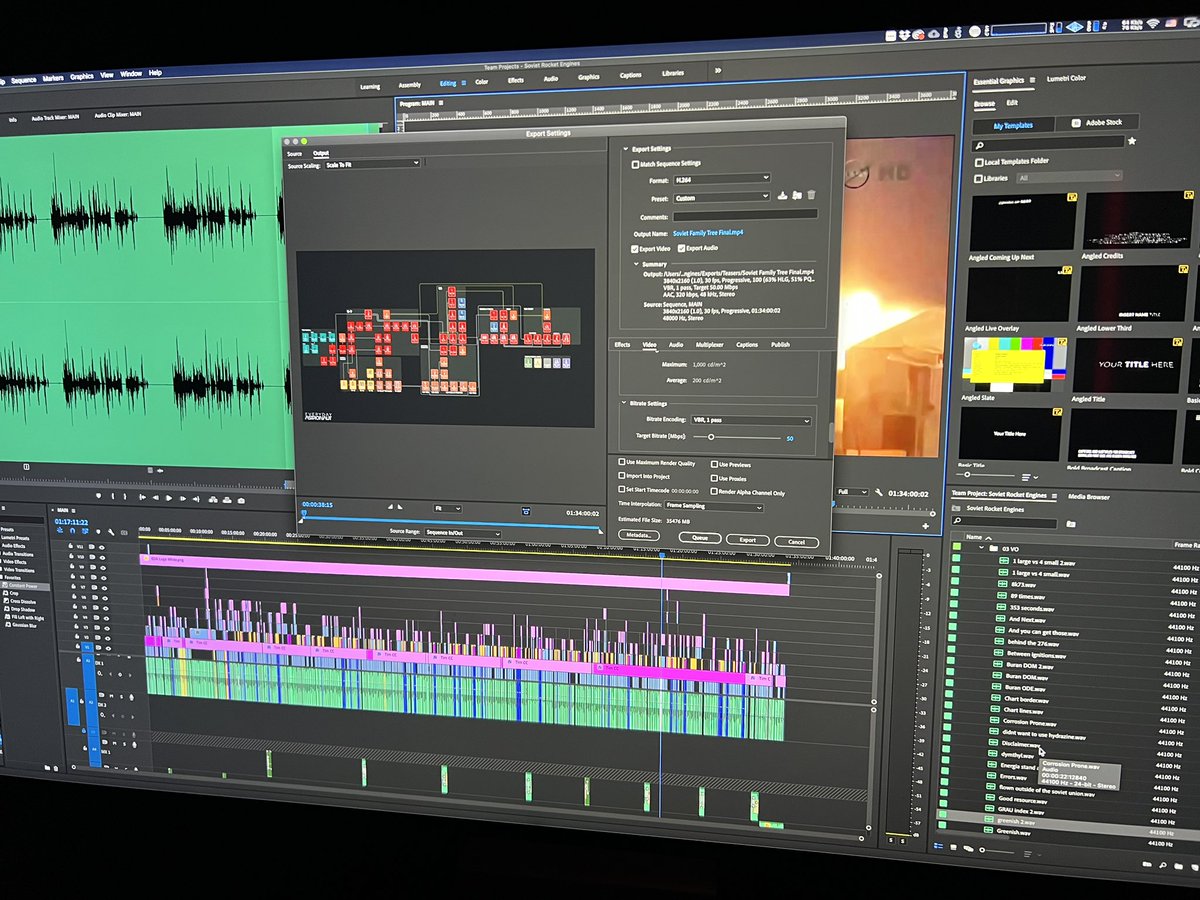
Task: Click the workspace overflow chevron icon
Action: click(717, 71)
